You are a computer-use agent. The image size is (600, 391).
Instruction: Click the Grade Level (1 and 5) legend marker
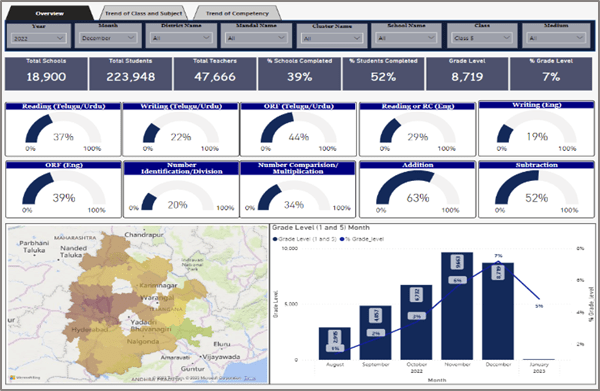(x=275, y=239)
